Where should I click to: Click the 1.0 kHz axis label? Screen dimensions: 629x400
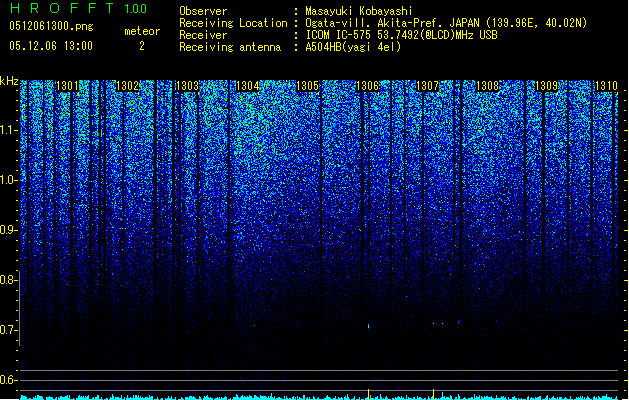click(x=8, y=180)
